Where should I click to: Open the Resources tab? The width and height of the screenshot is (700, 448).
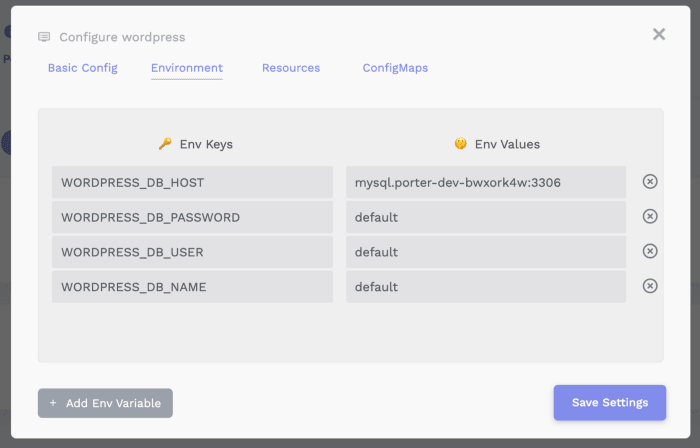tap(291, 68)
